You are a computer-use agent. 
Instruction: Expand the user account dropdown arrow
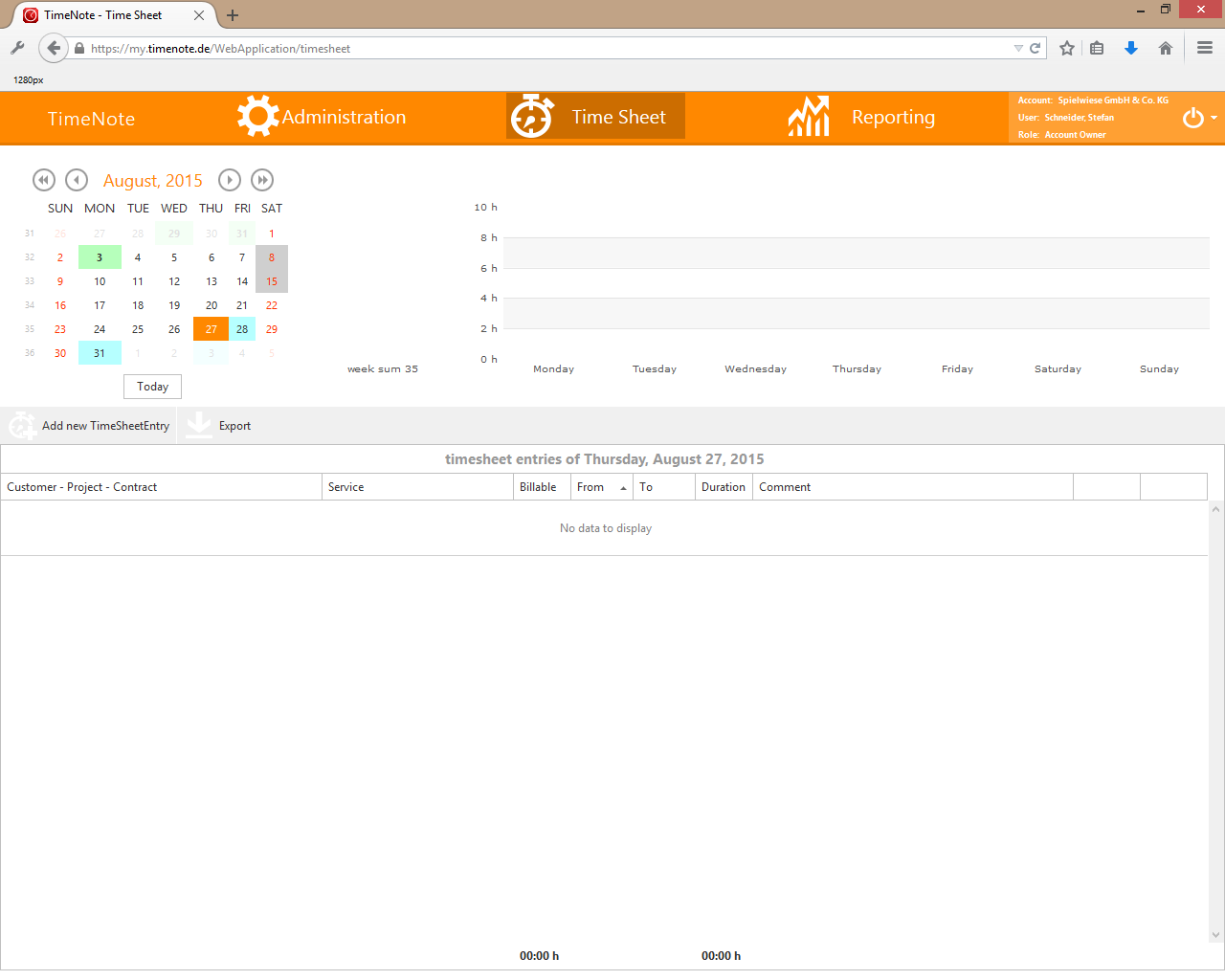[x=1214, y=118]
